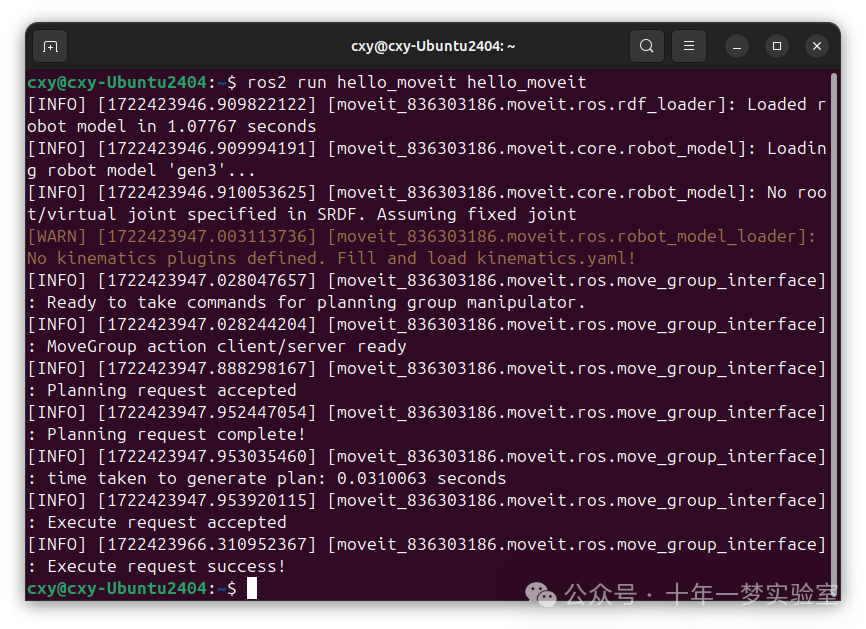Click the WARN timestamp [1722423947.003113736]
Image resolution: width=866 pixels, height=629 pixels.
click(x=207, y=236)
